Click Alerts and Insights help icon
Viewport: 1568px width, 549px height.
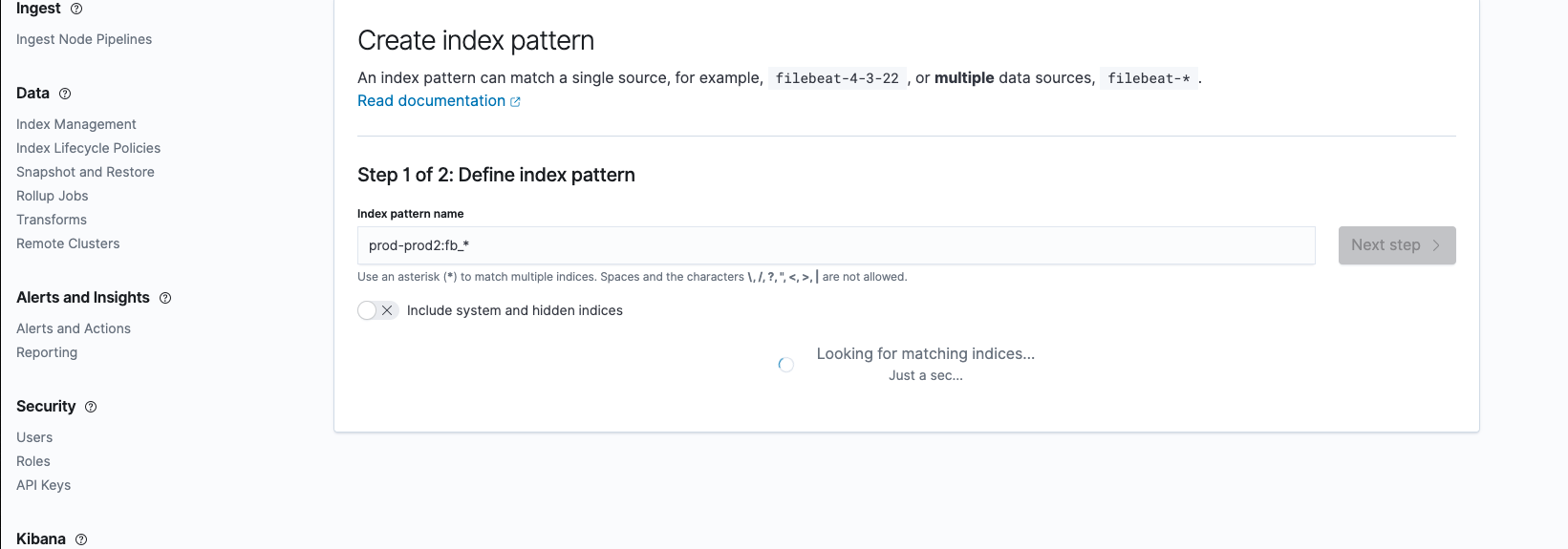[x=165, y=298]
